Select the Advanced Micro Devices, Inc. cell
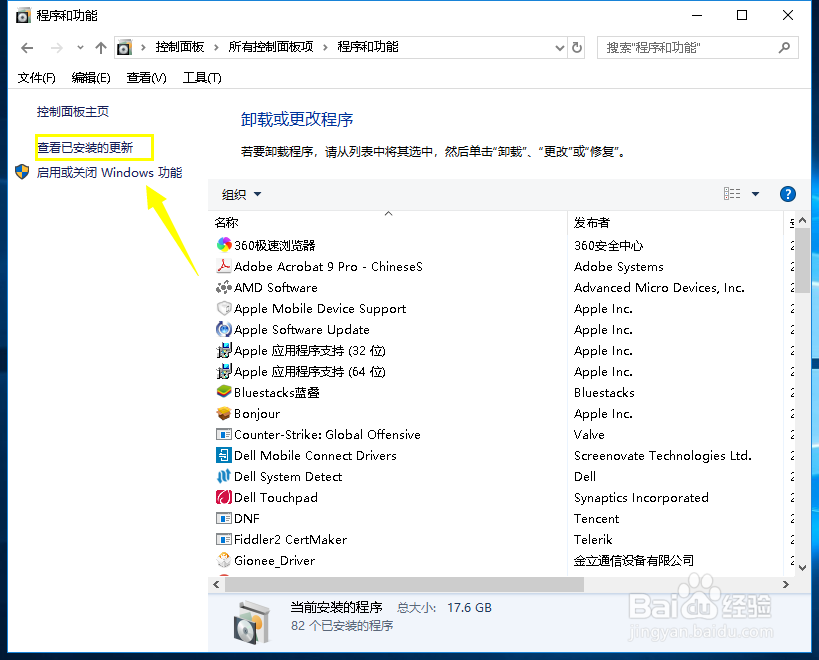This screenshot has height=660, width=819. (659, 288)
